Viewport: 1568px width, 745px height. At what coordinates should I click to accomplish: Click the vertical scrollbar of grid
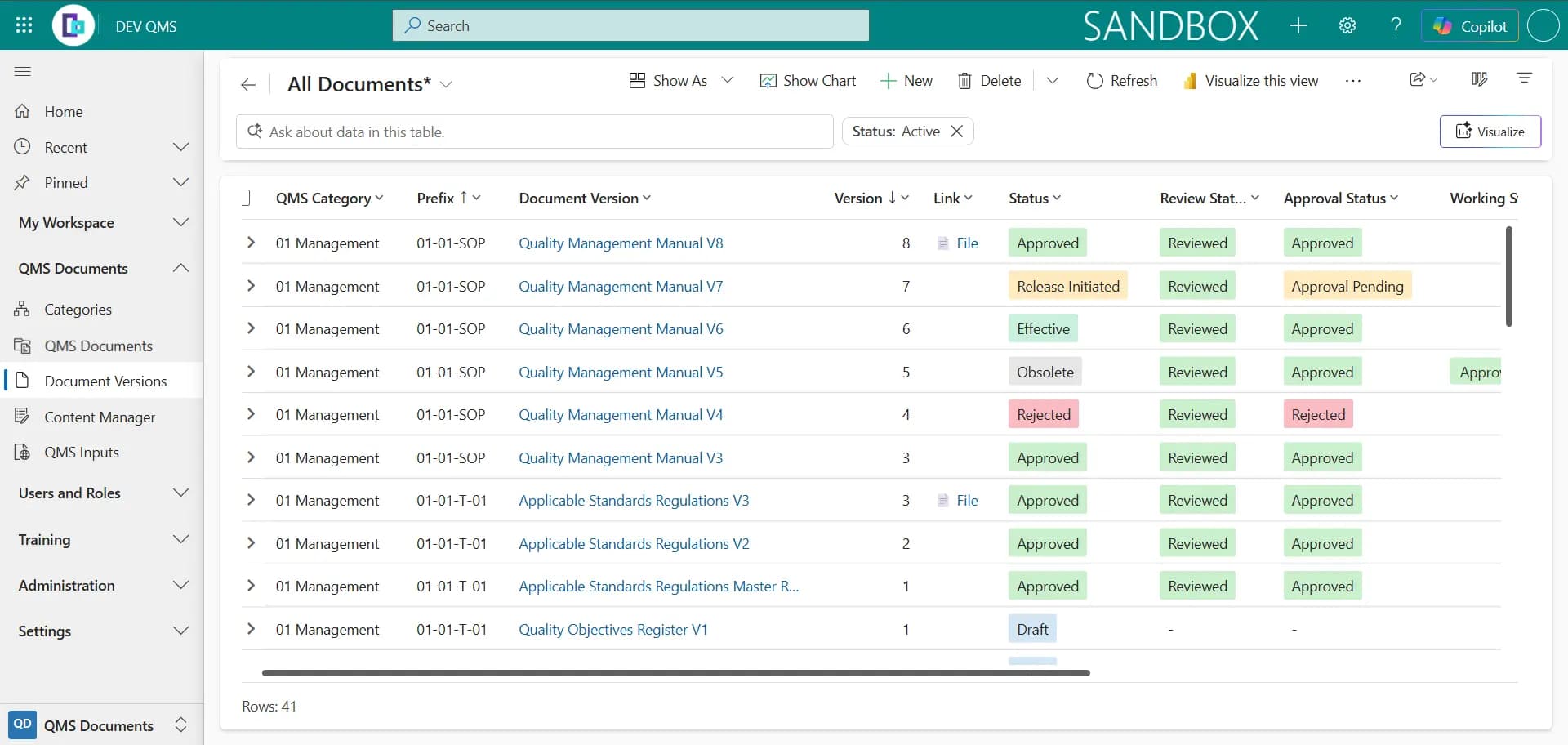coord(1508,277)
